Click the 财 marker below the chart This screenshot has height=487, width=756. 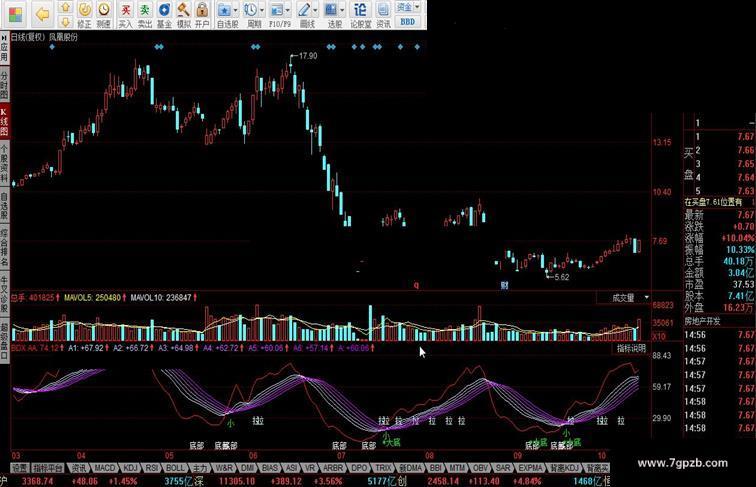pyautogui.click(x=504, y=285)
